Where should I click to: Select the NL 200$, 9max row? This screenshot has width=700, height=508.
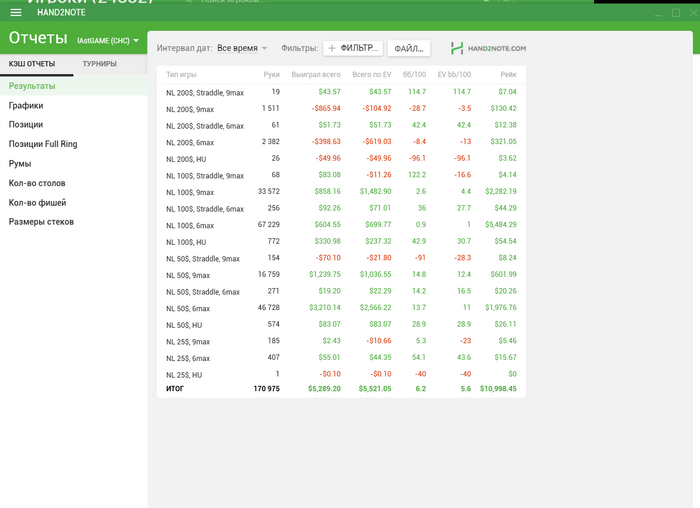tap(341, 108)
